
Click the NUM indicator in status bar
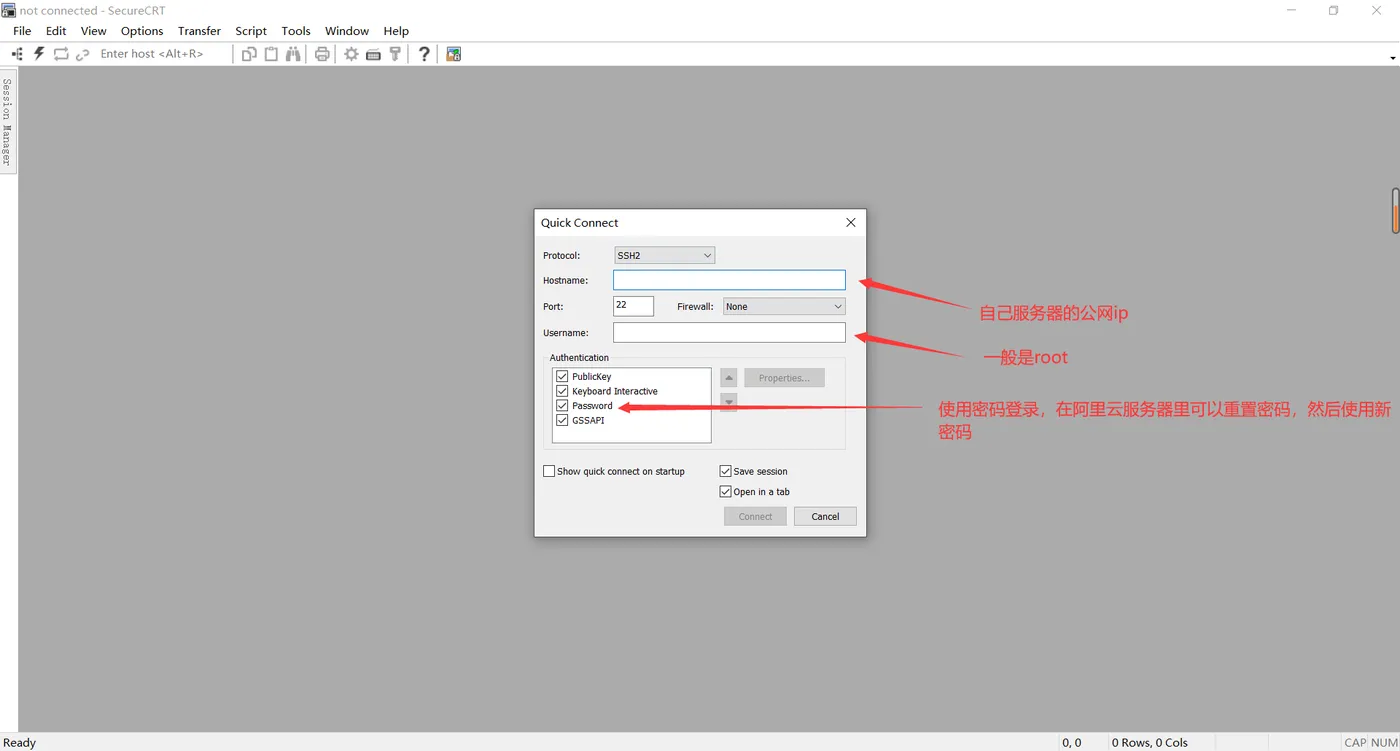[1384, 743]
